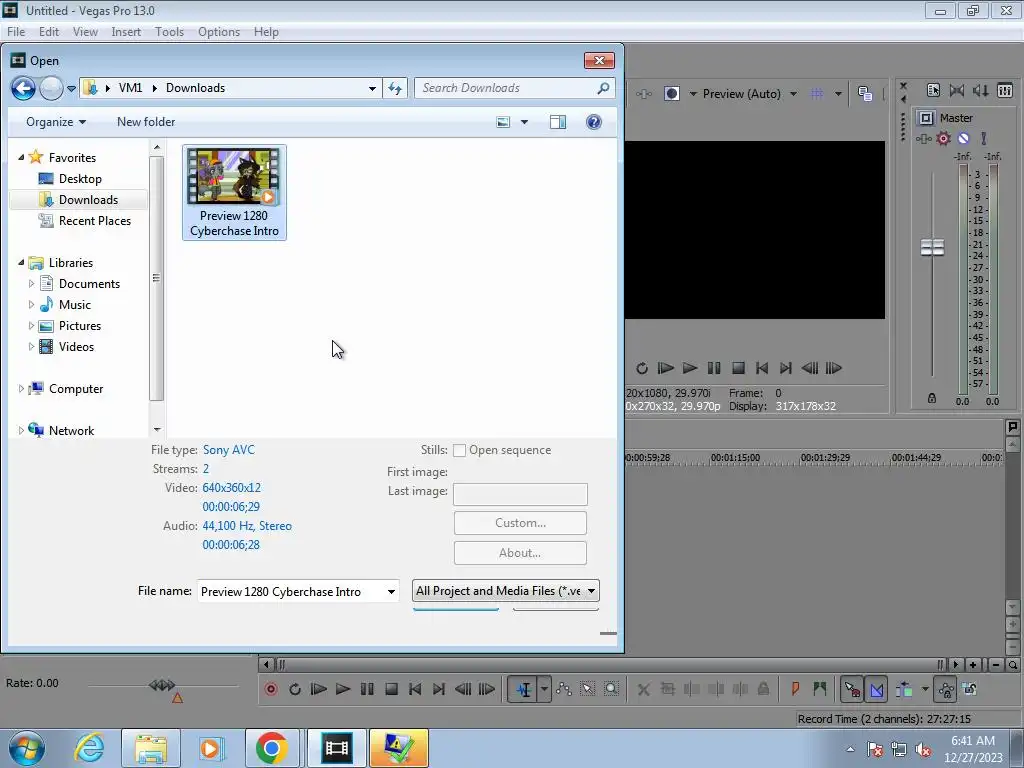Click Pause in the bottom transport bar
Image resolution: width=1024 pixels, height=768 pixels.
click(367, 689)
